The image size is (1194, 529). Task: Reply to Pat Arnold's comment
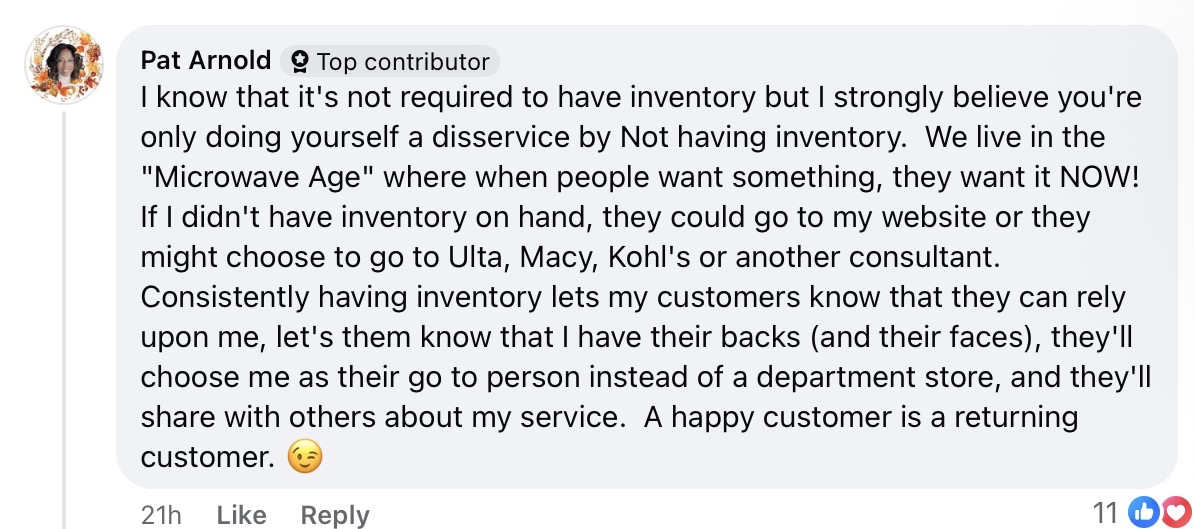click(335, 515)
